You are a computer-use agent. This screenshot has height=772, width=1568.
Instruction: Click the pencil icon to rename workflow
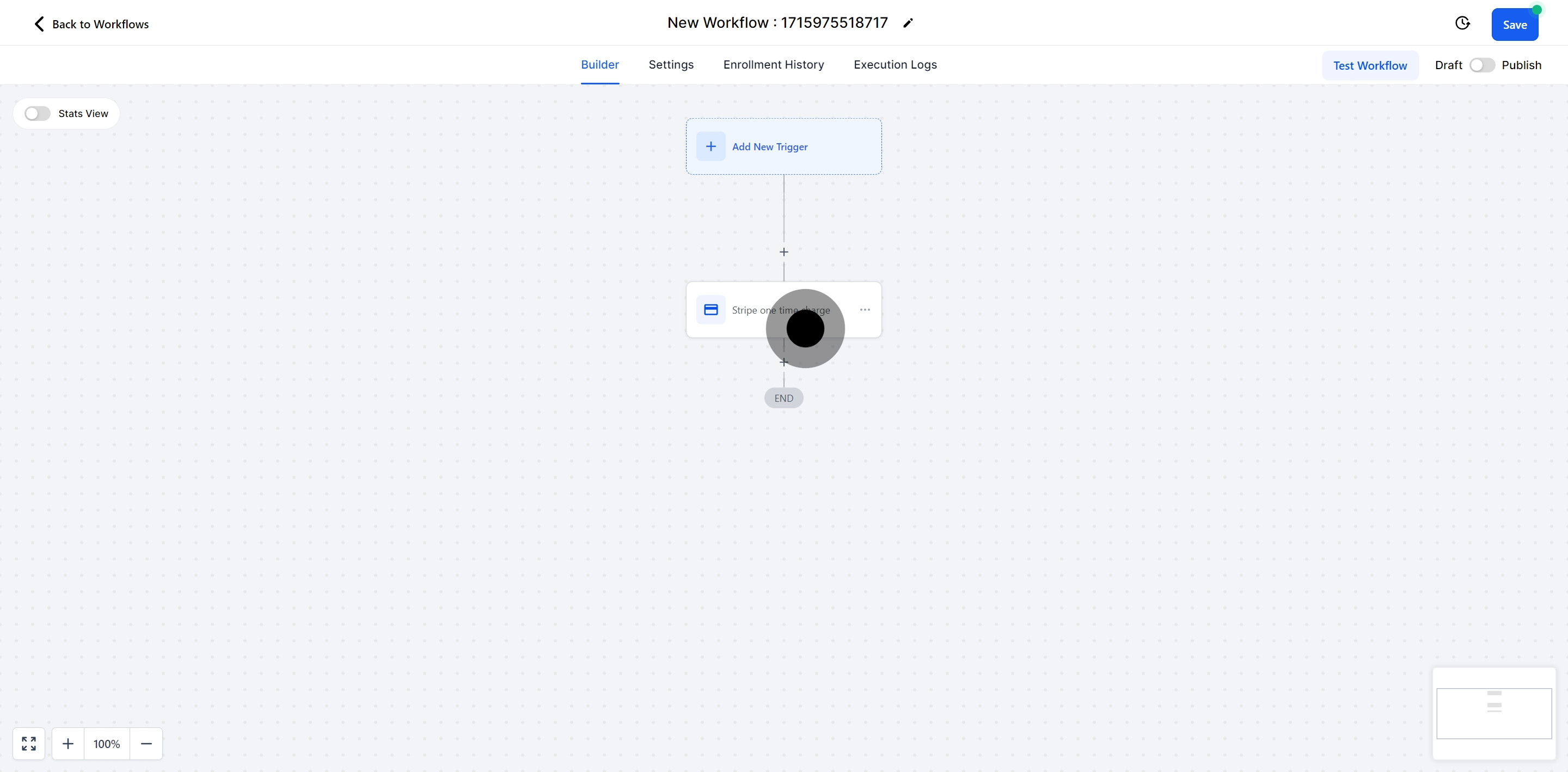tap(908, 23)
